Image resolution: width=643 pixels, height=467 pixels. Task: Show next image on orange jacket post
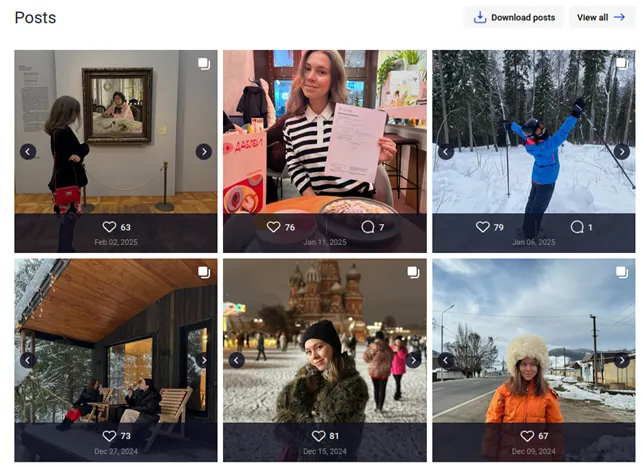coord(621,360)
